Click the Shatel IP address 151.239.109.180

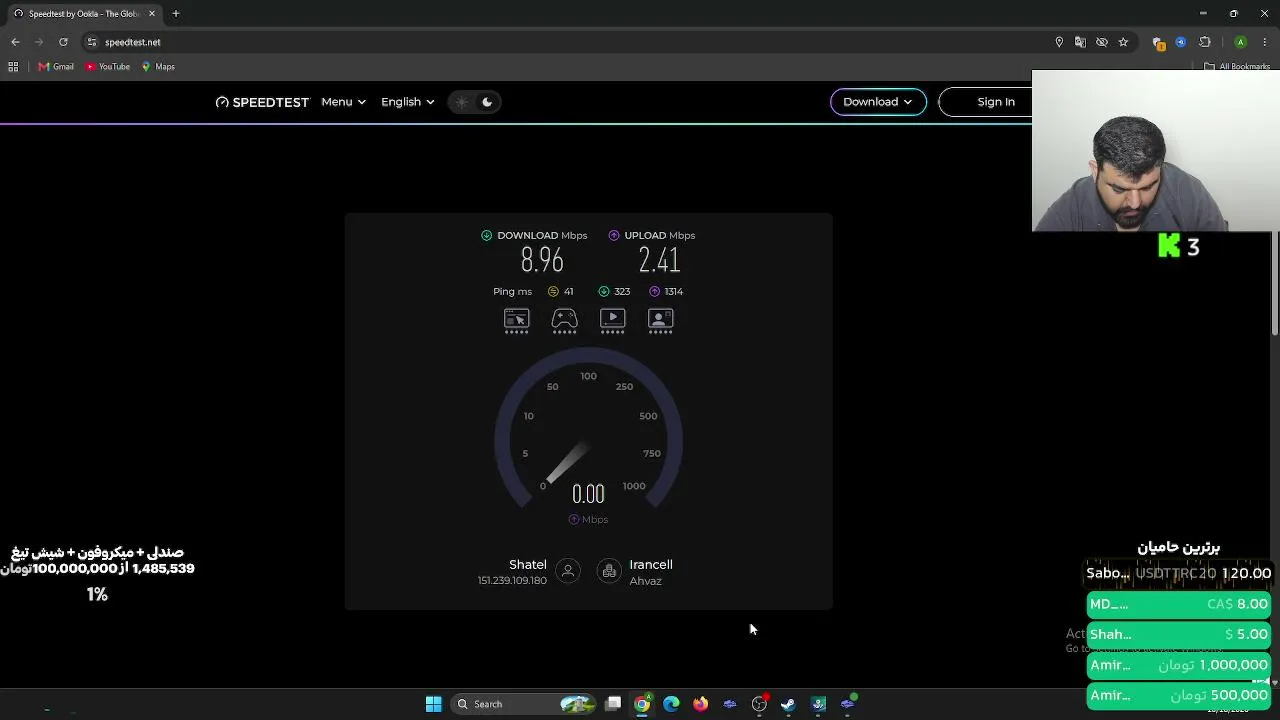point(512,581)
